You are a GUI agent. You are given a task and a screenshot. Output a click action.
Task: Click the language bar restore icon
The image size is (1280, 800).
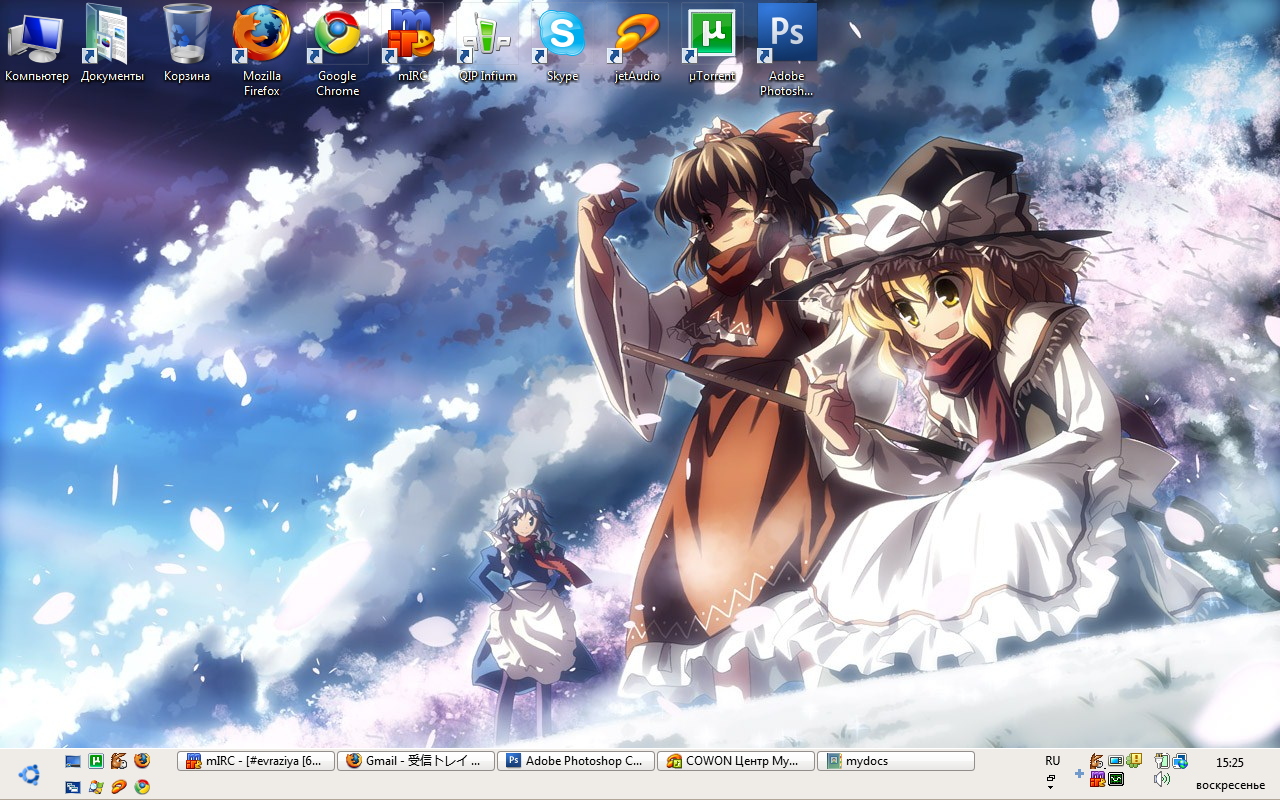click(x=1051, y=777)
